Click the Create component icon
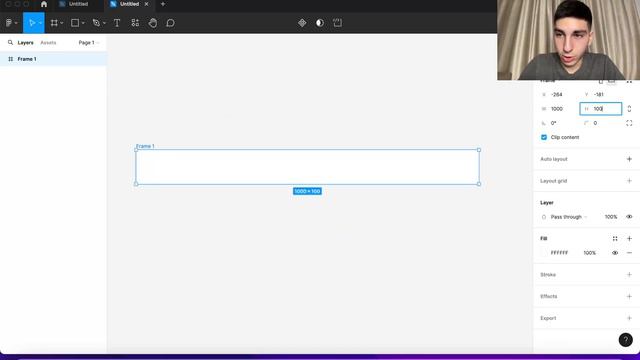Viewport: 640px width, 360px height. click(302, 23)
